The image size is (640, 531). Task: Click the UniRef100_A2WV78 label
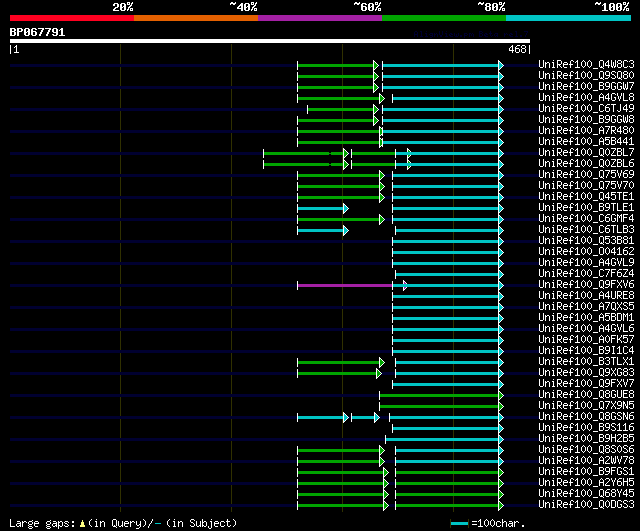point(586,461)
